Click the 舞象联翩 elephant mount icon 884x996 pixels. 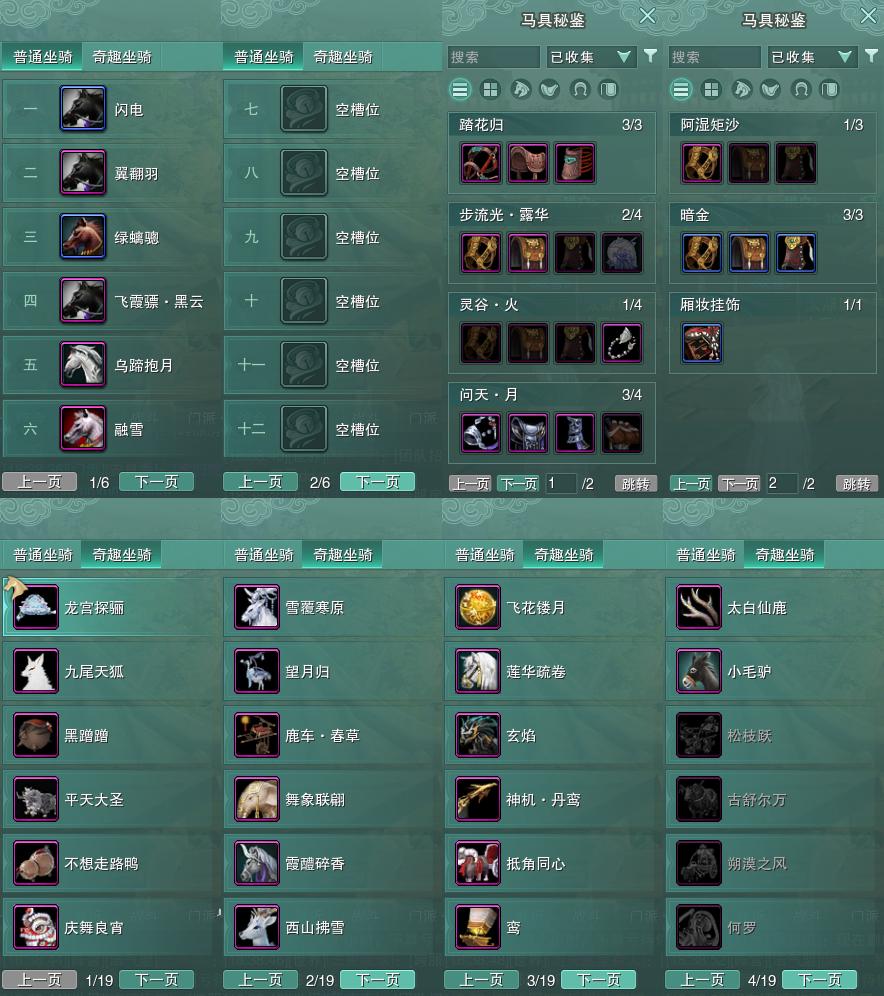point(257,799)
